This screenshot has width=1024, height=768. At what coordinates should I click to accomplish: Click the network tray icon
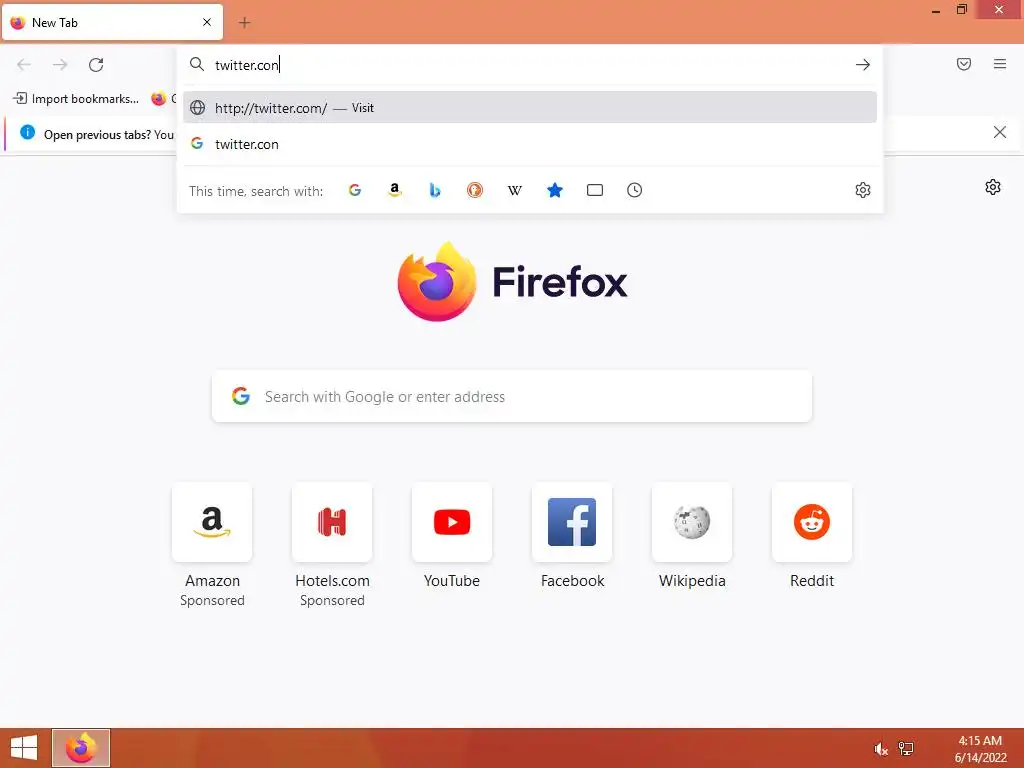click(906, 749)
